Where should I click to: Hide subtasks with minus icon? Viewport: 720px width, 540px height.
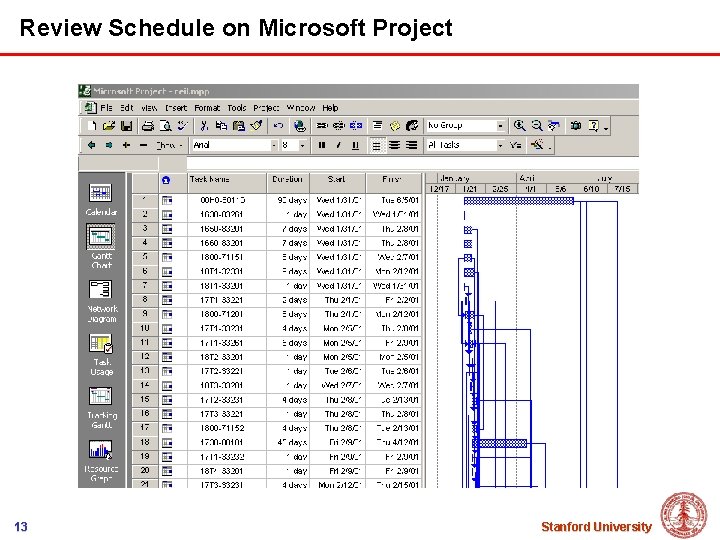coord(143,145)
